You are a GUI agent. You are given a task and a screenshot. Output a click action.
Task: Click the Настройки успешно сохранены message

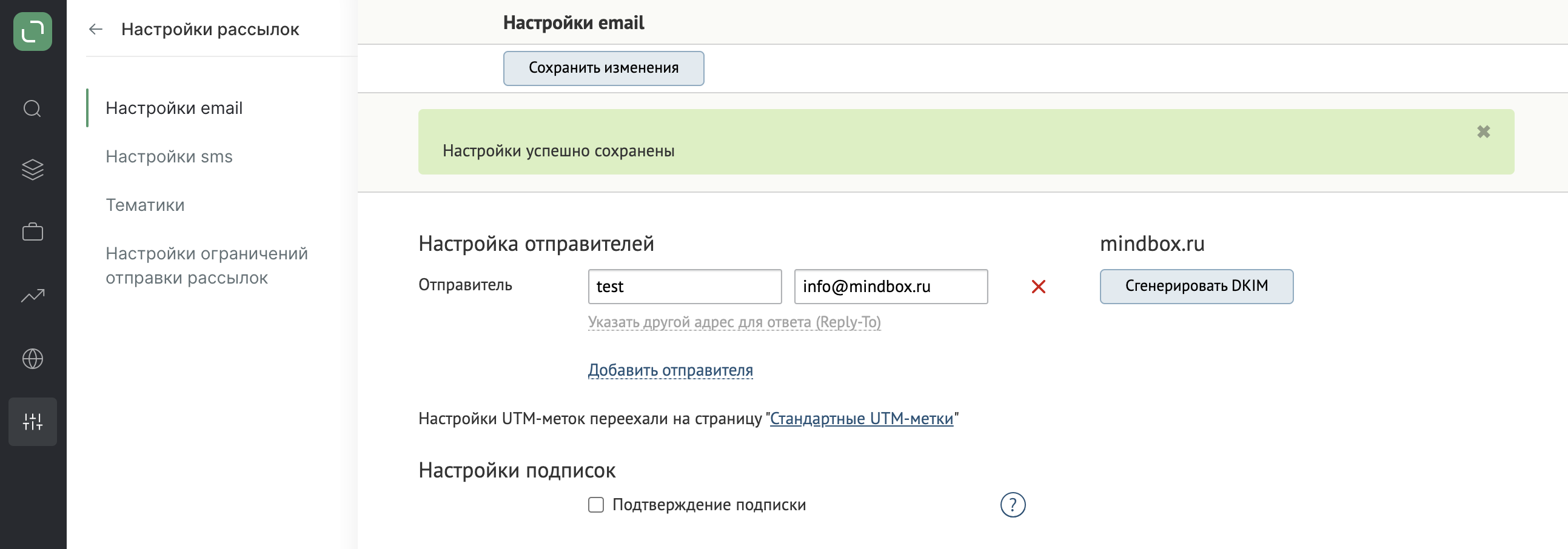click(x=558, y=151)
